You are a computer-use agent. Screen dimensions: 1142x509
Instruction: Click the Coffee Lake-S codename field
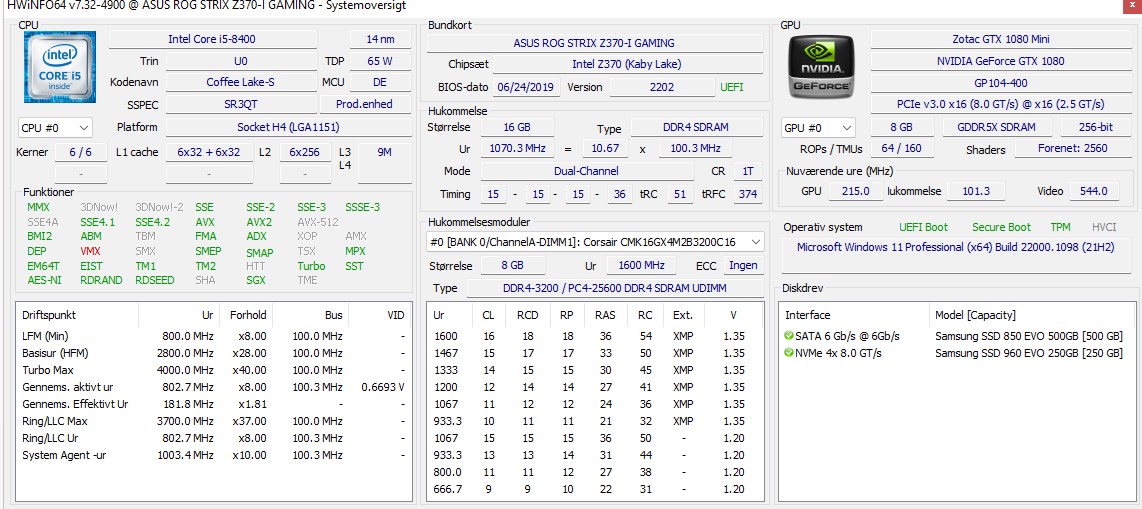tap(240, 82)
